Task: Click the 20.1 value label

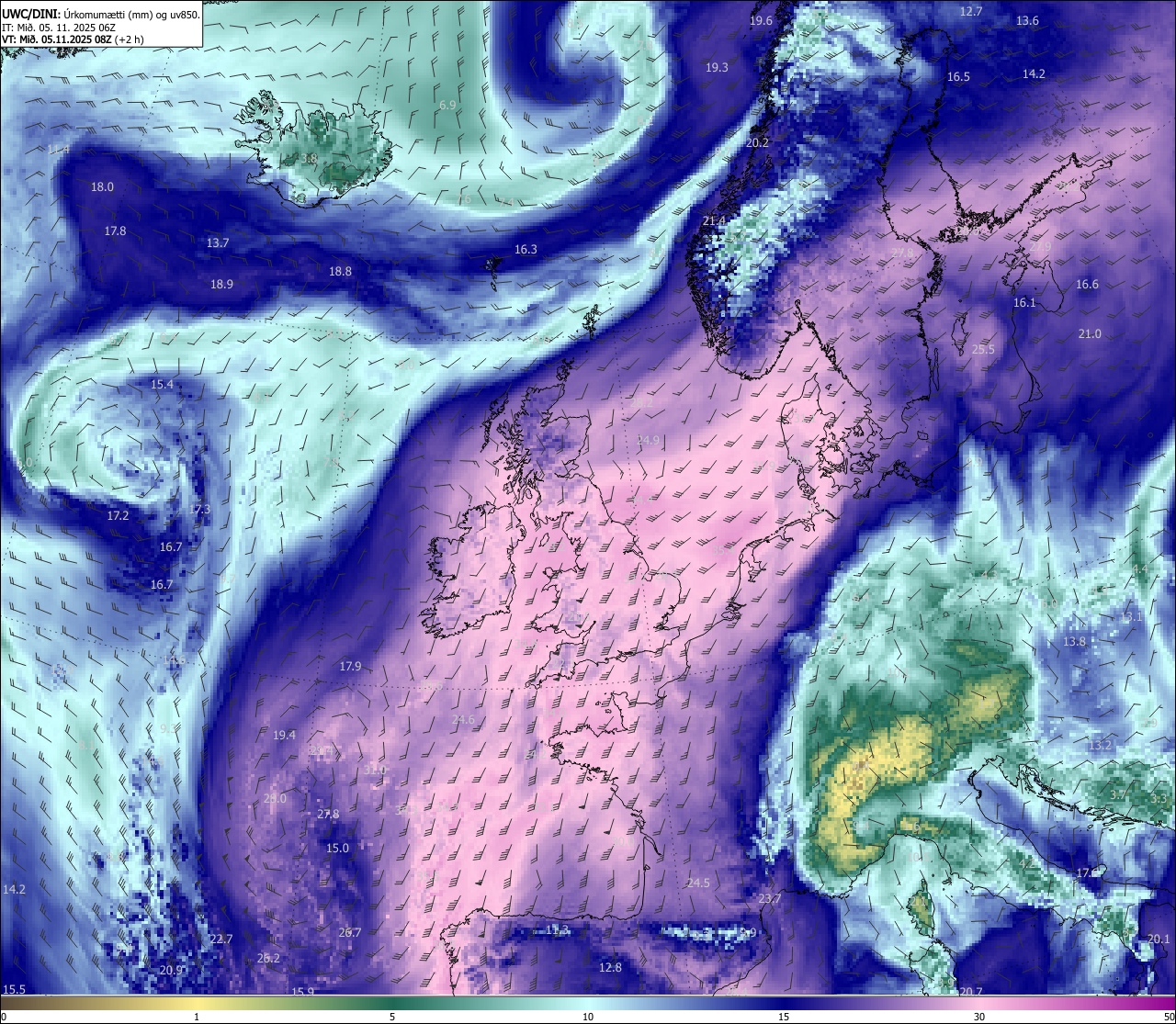Action: coord(1159,940)
